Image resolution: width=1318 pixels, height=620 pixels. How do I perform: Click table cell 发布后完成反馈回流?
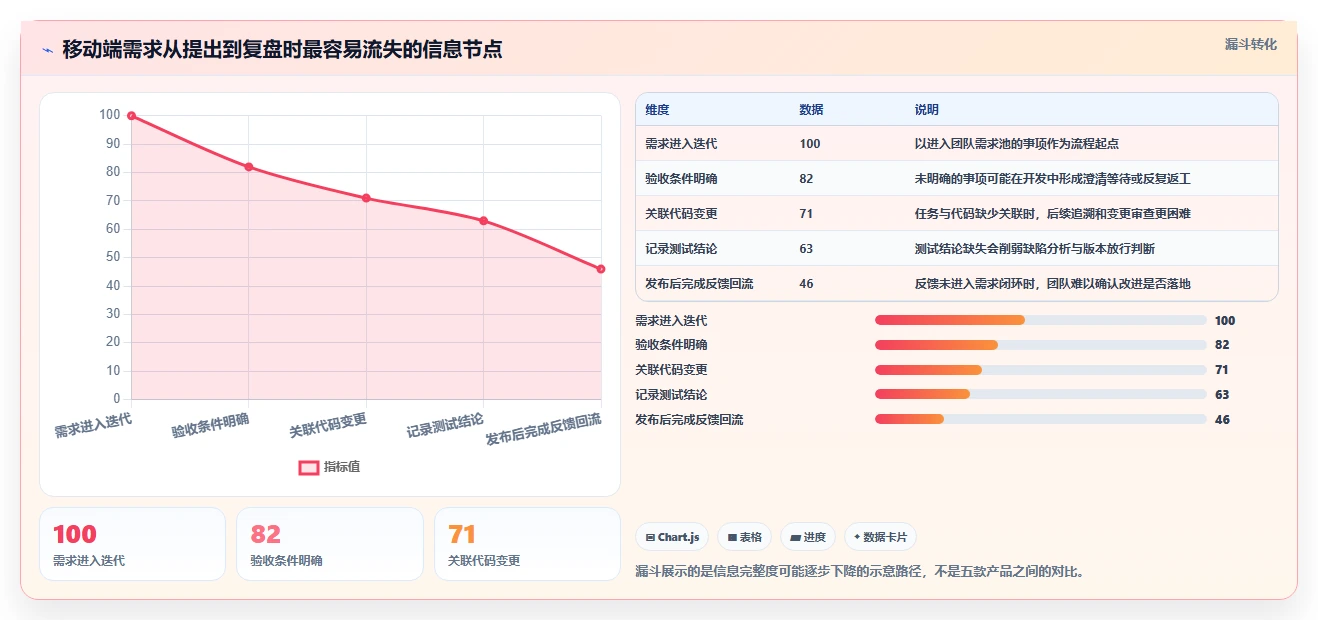[699, 284]
